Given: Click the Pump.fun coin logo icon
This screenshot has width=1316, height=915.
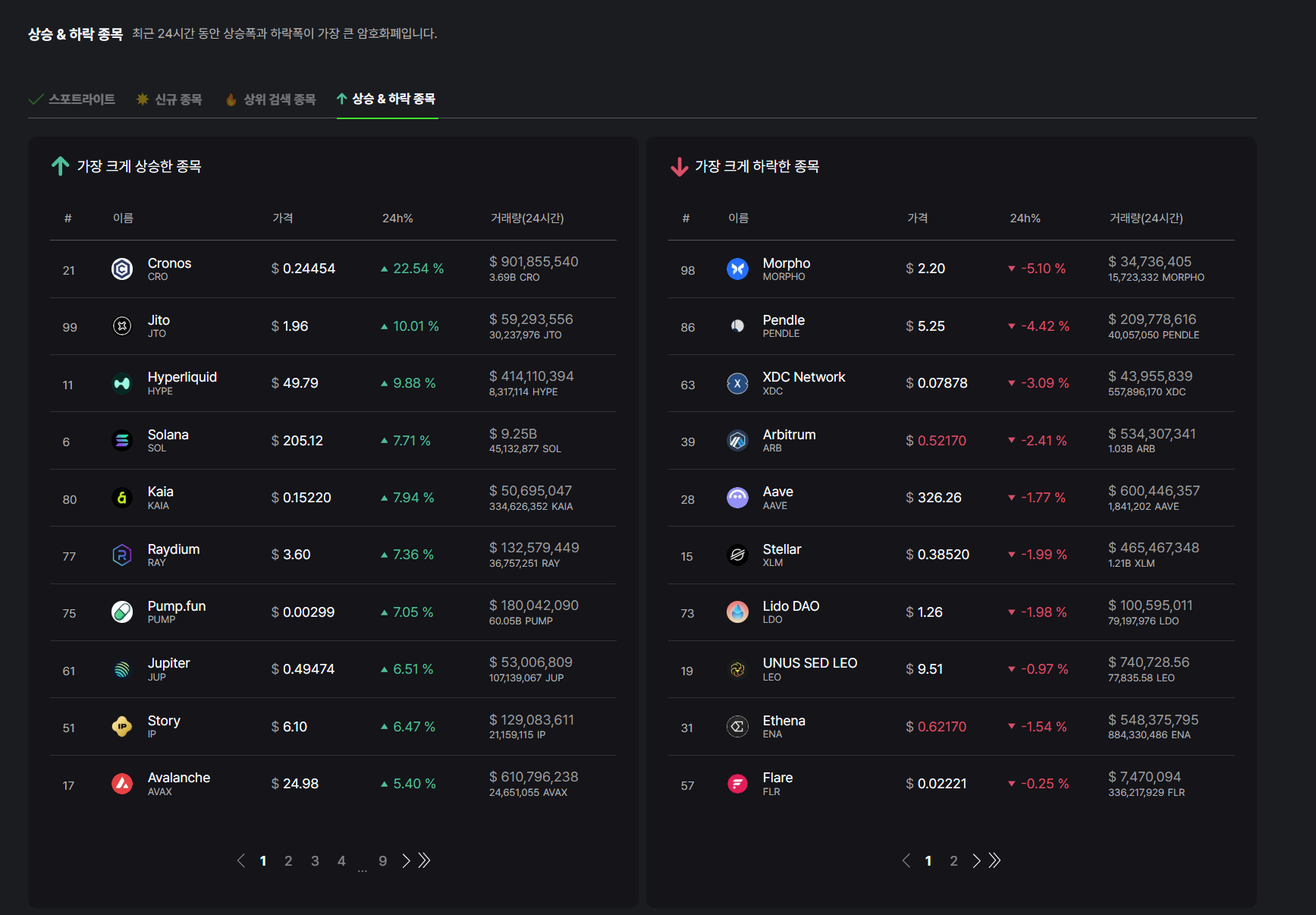Looking at the screenshot, I should [x=122, y=612].
